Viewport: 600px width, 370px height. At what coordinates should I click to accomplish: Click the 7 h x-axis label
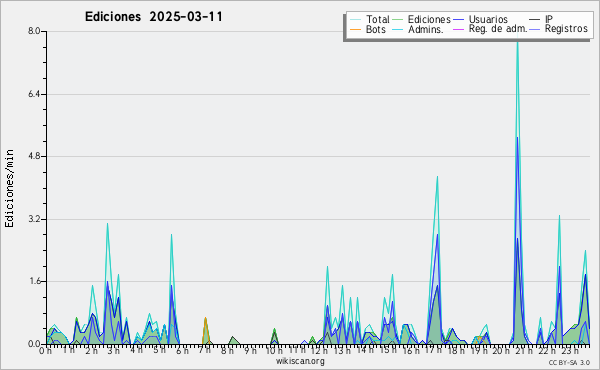[205, 350]
